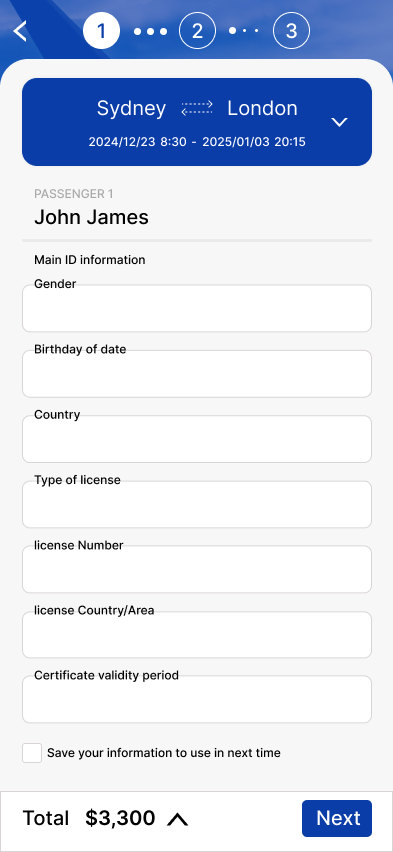
Task: Select step 1 in the progress indicator
Action: [x=102, y=31]
